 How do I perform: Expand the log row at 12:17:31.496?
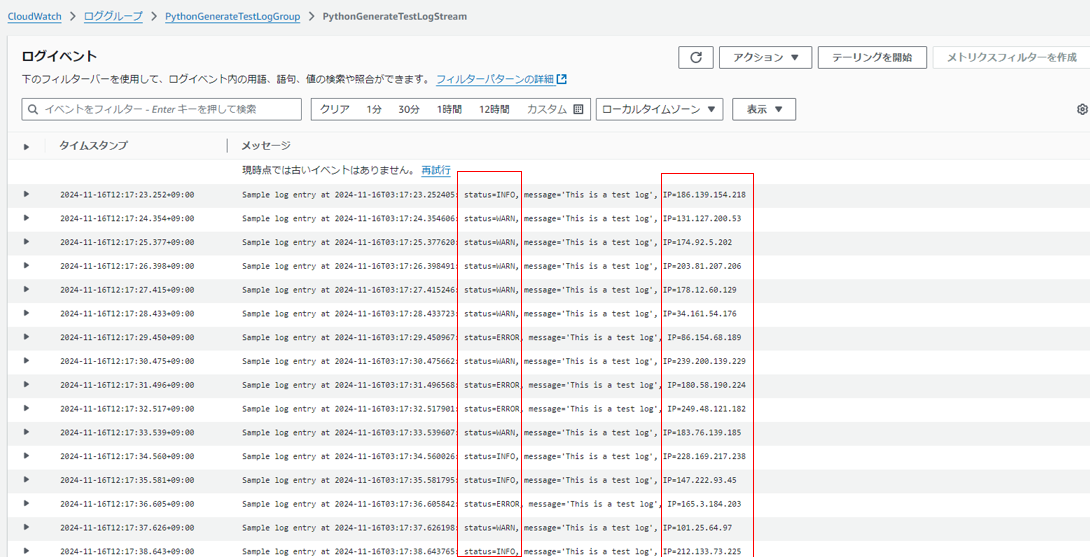26,384
